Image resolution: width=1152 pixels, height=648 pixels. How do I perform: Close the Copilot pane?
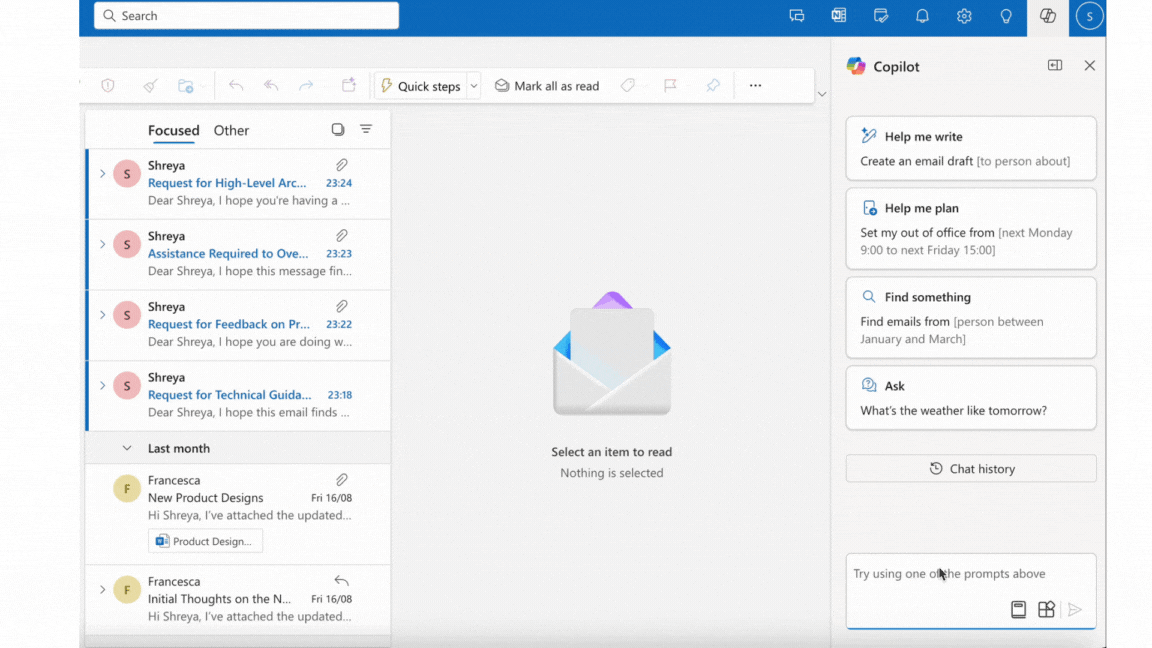1090,65
